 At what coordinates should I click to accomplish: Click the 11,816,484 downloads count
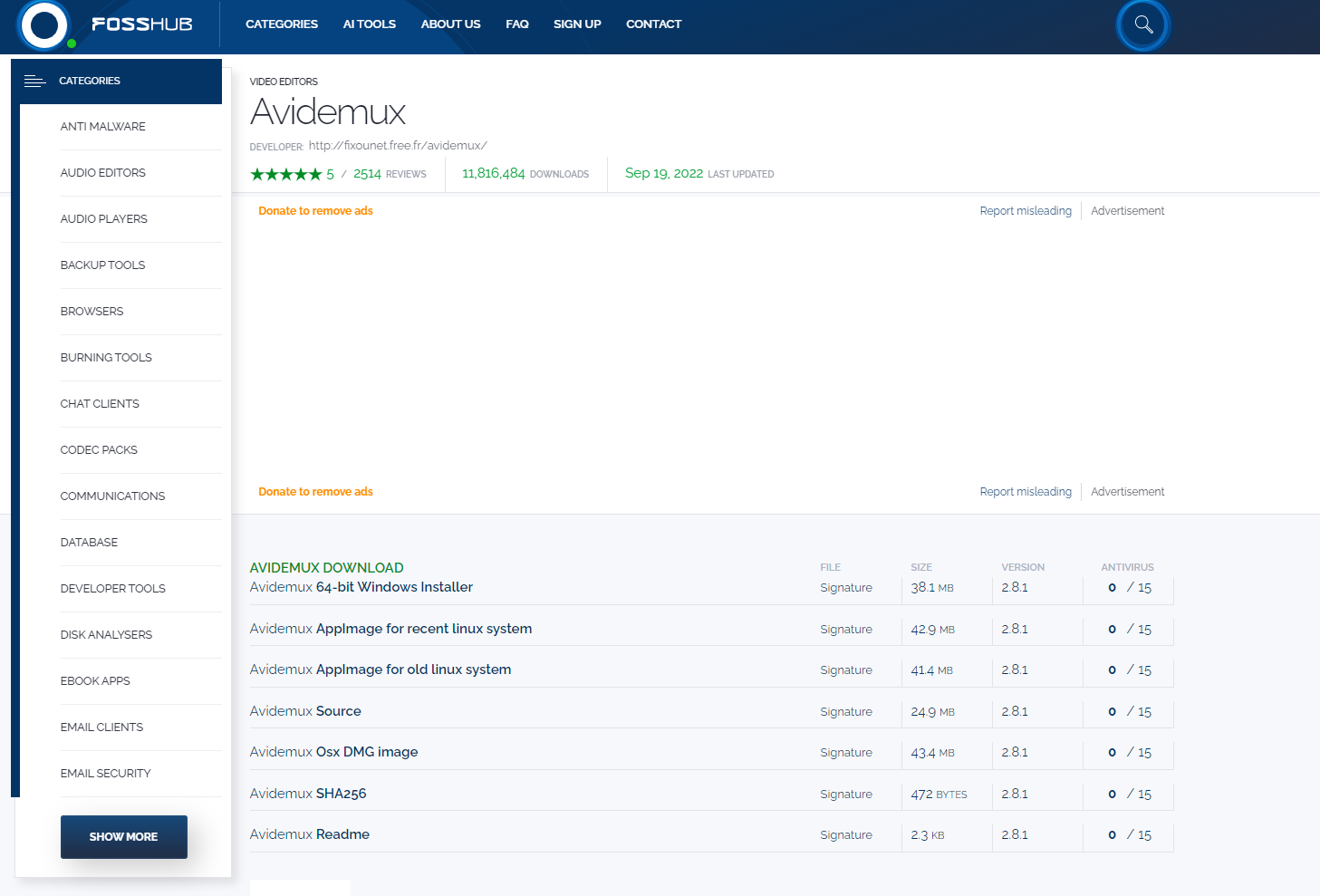(494, 173)
